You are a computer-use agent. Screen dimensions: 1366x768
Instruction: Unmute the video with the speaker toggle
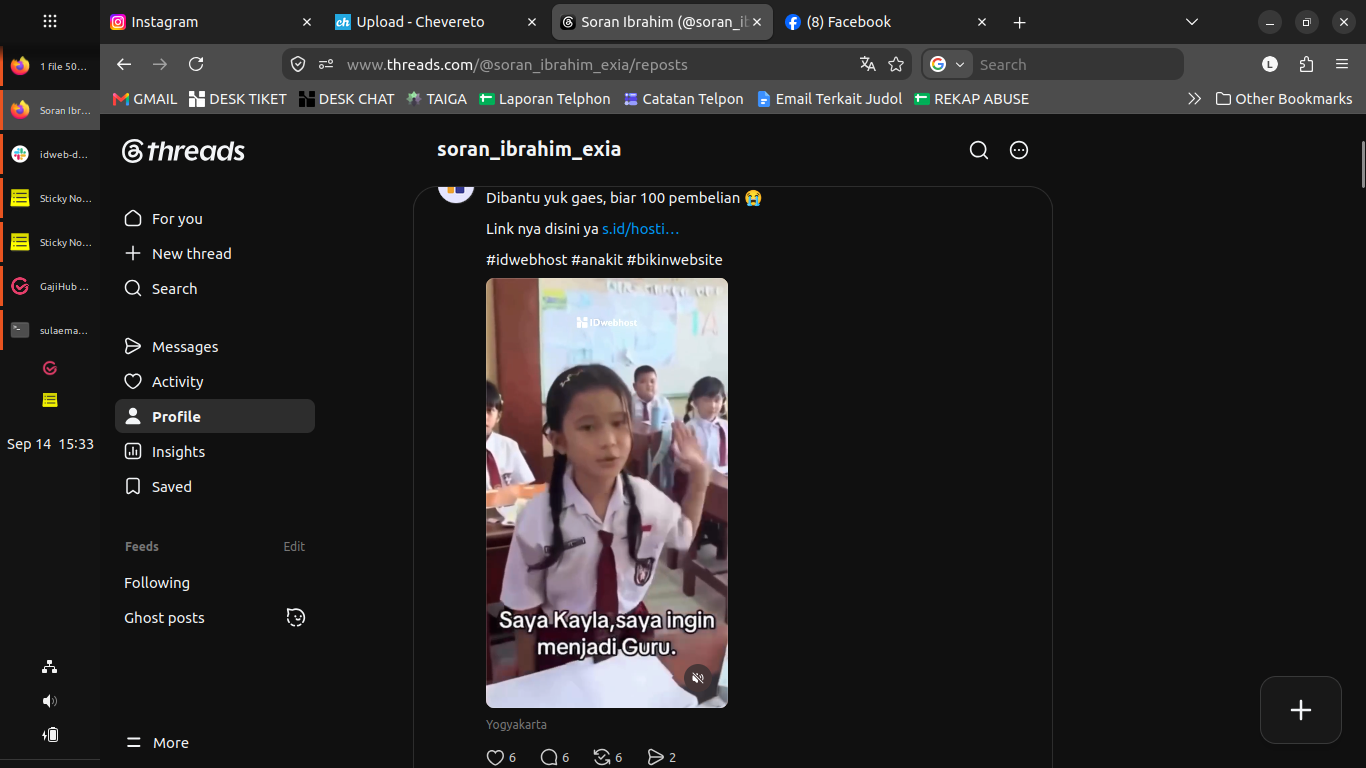[698, 678]
